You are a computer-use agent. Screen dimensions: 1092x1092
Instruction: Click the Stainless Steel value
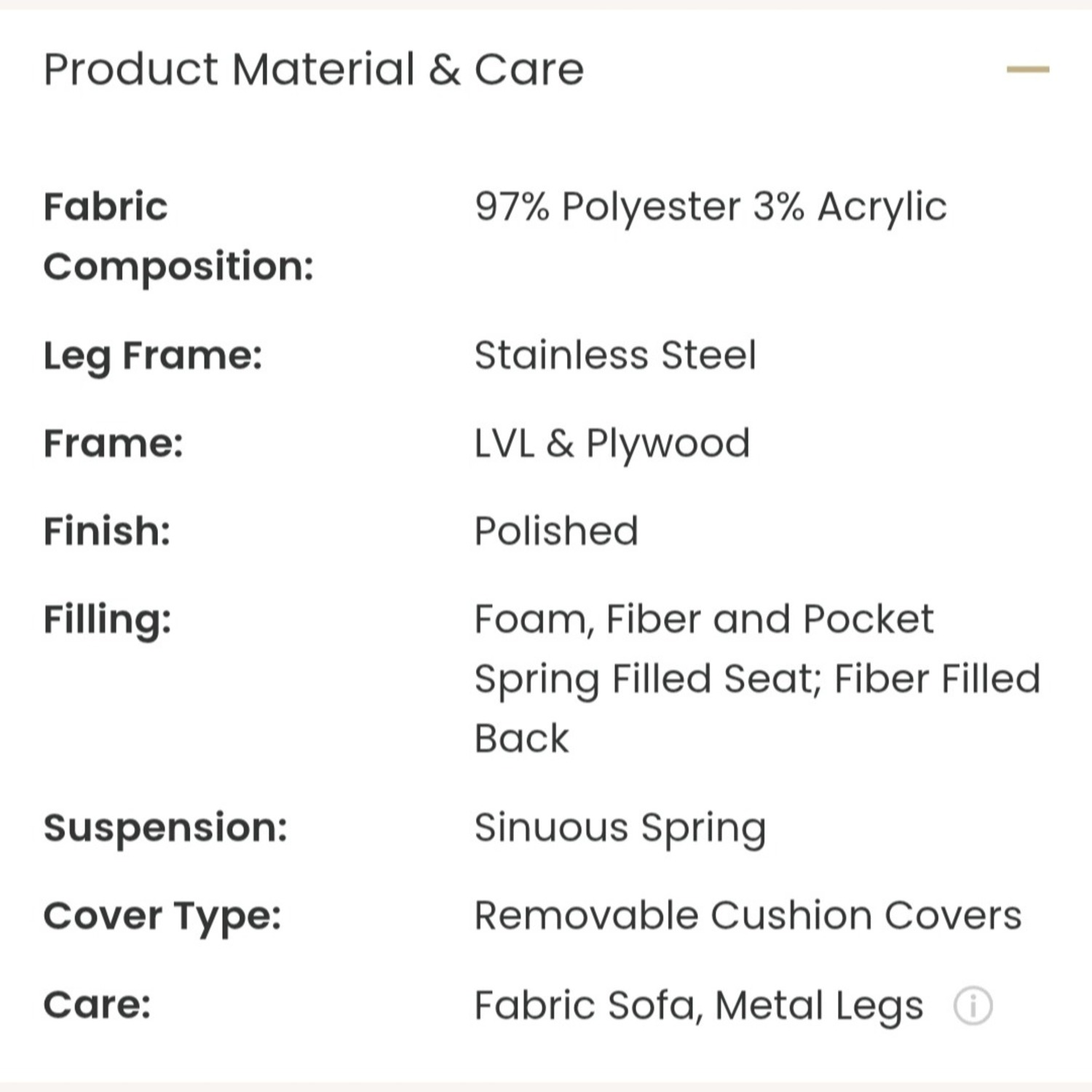coord(615,356)
